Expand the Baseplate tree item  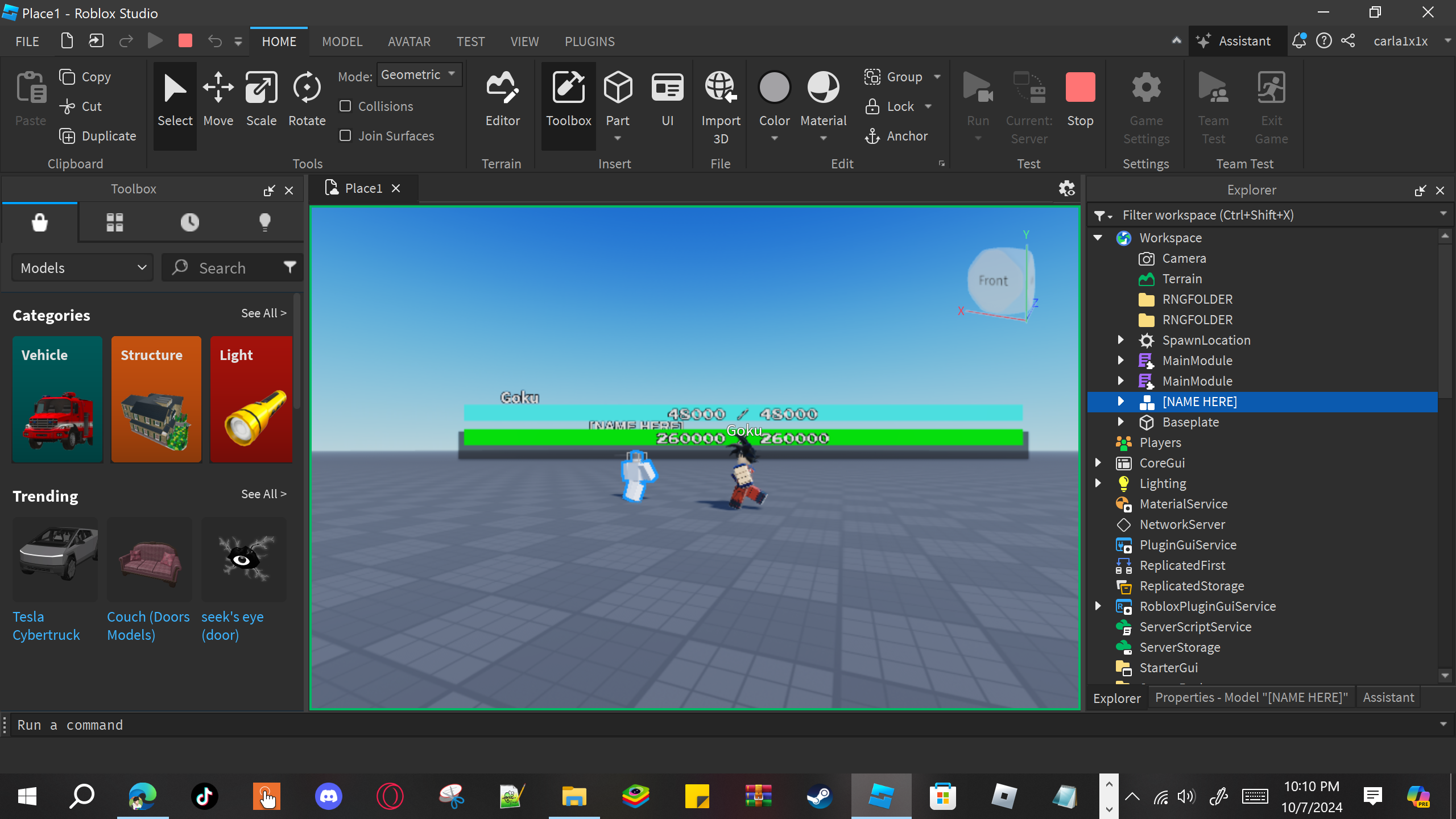coord(1120,422)
